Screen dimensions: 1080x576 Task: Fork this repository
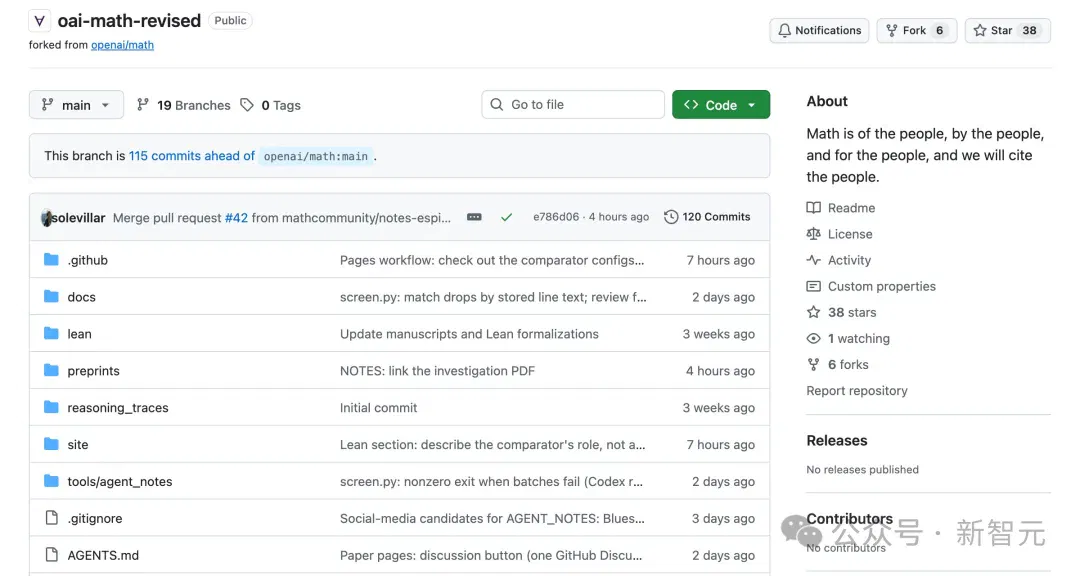click(x=917, y=30)
